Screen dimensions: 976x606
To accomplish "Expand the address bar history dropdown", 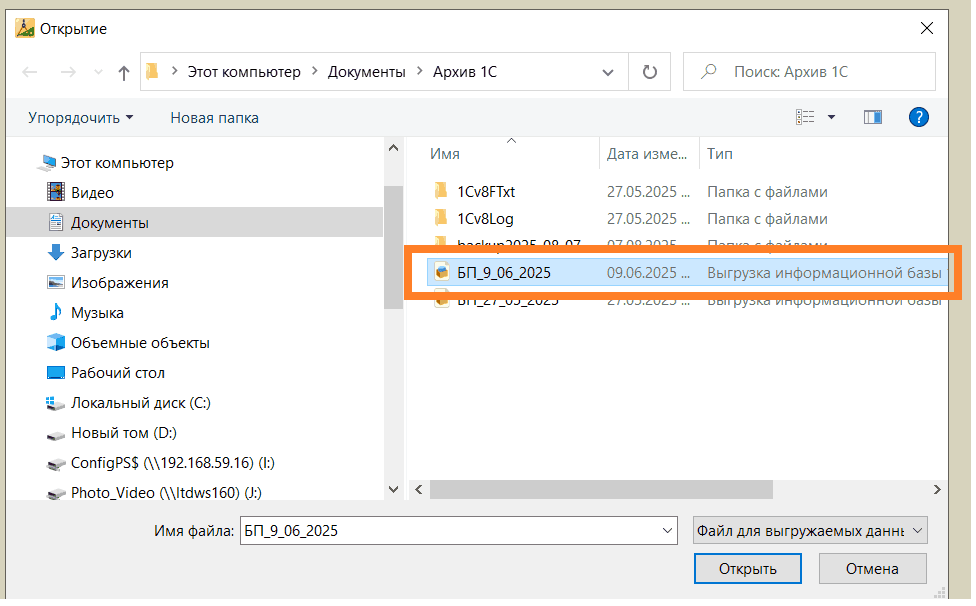I will 607,72.
